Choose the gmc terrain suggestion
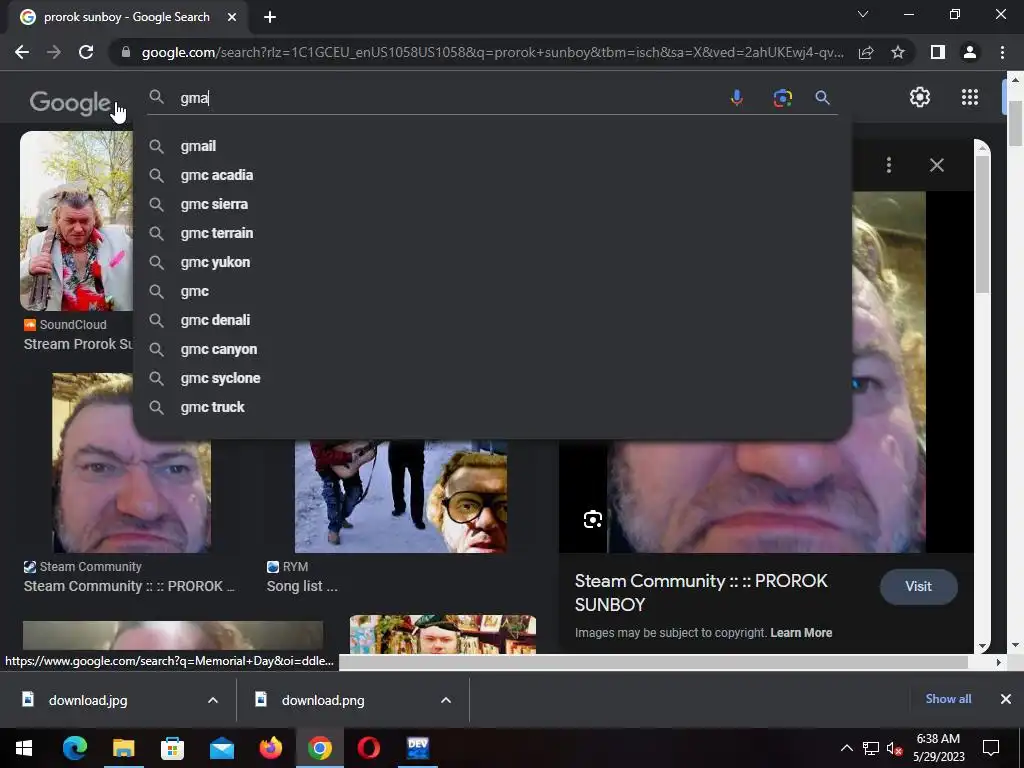The height and width of the screenshot is (768, 1024). 492,233
